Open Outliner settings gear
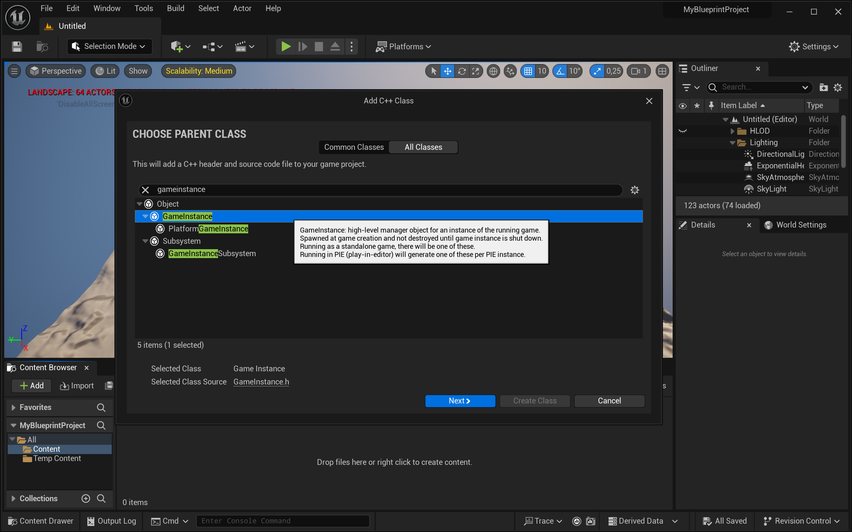852x532 pixels. [x=838, y=87]
